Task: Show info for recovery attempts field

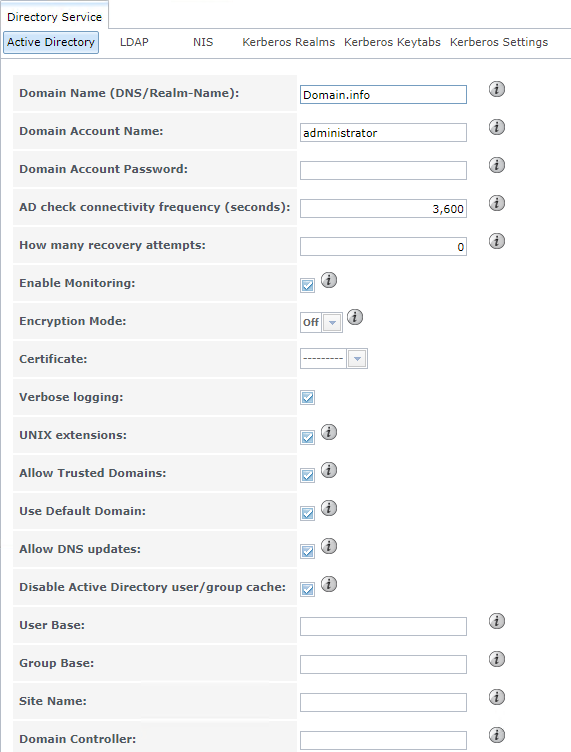Action: pyautogui.click(x=497, y=241)
